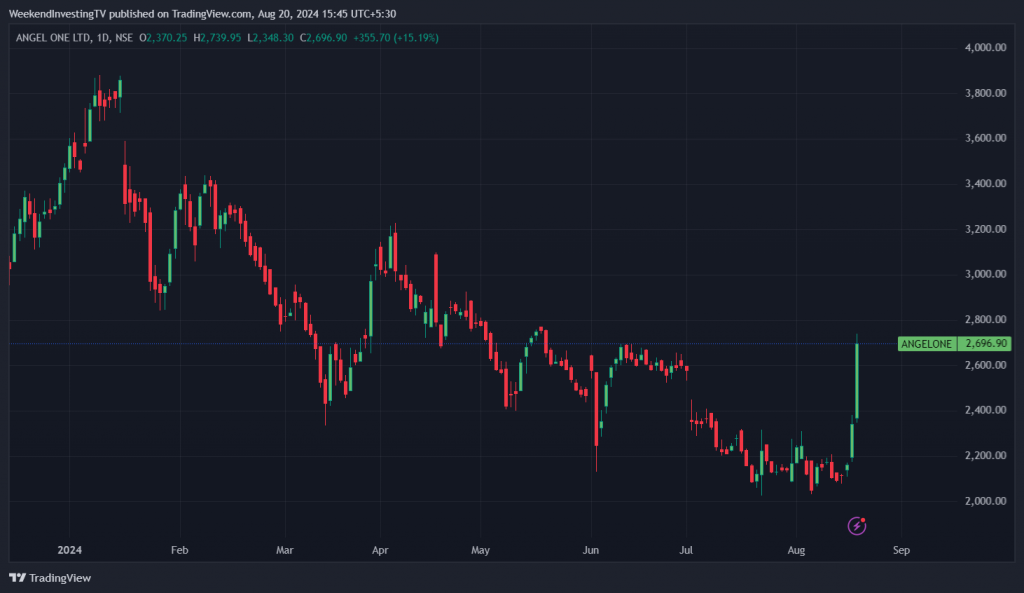Click the 2,696.90 current price label
Screen dimensions: 1024x593
985,344
